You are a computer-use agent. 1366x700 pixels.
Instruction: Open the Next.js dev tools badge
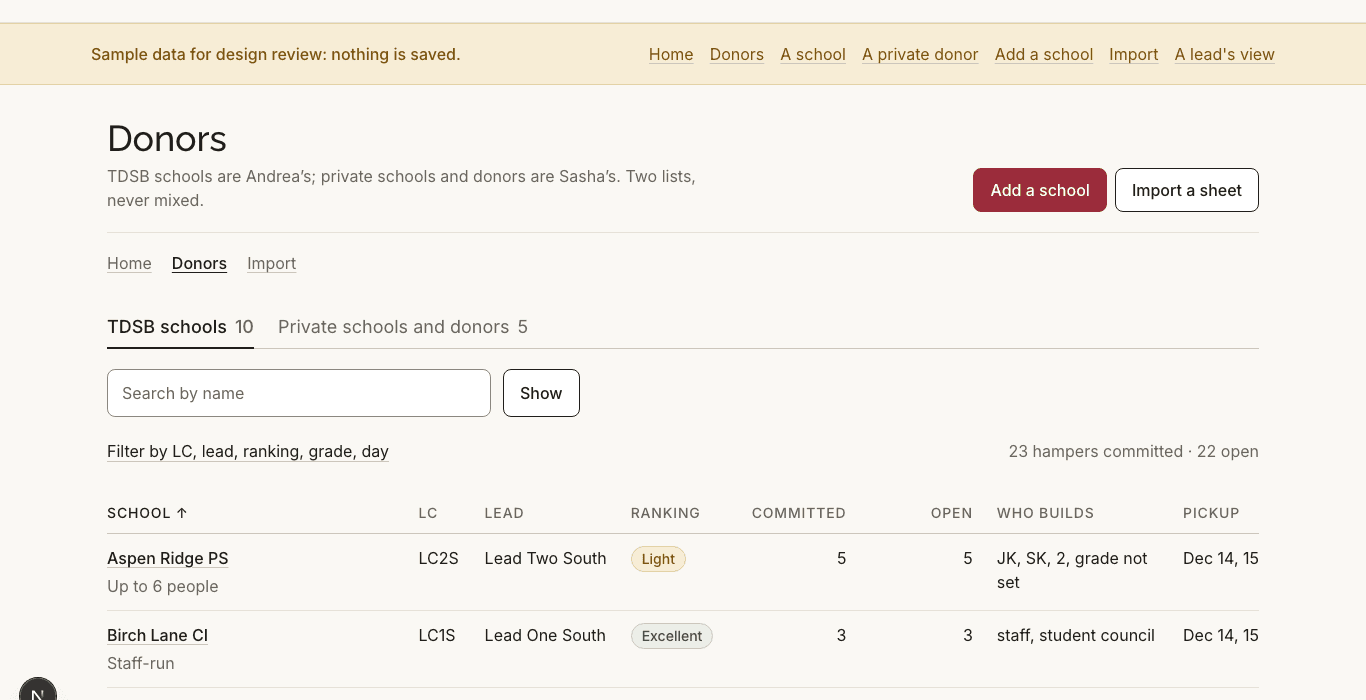point(38,692)
